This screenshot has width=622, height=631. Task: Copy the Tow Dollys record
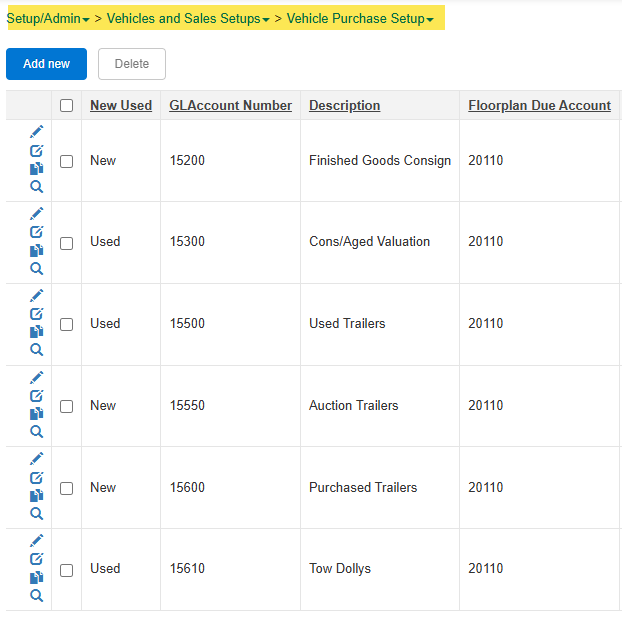pyautogui.click(x=37, y=577)
